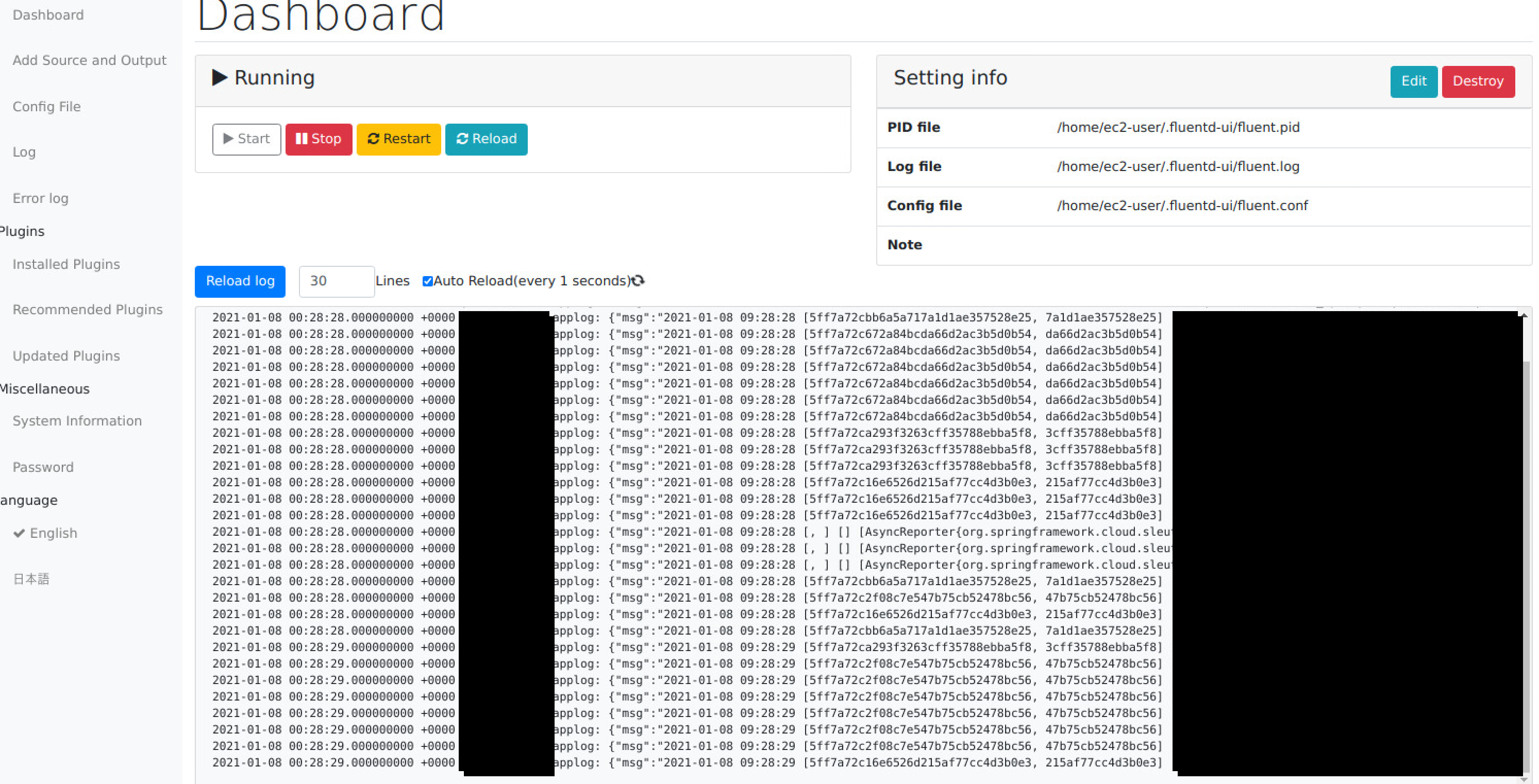
Task: Switch language to 日本語
Action: pyautogui.click(x=31, y=578)
